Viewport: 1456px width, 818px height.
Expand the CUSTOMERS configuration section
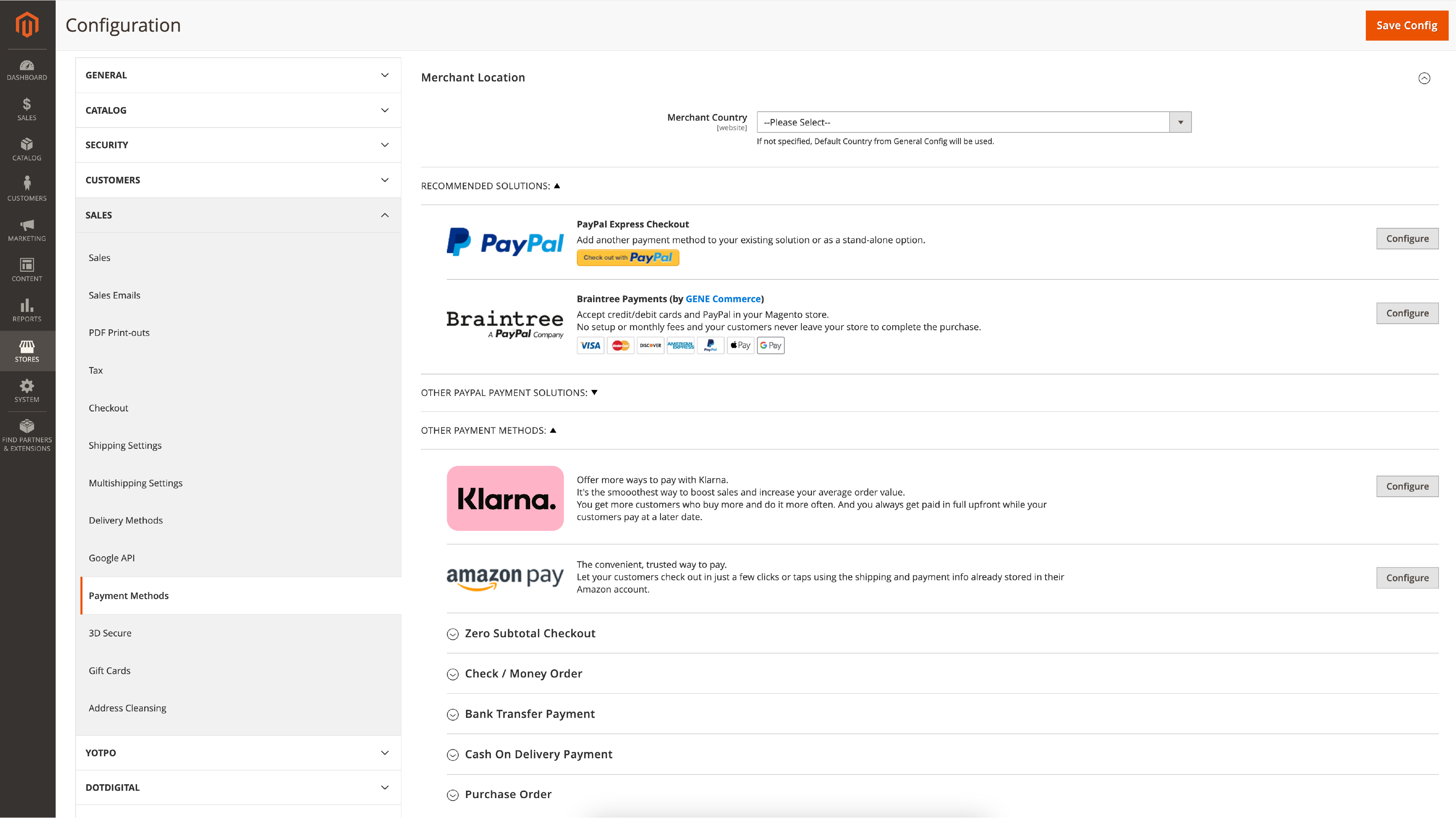(238, 180)
